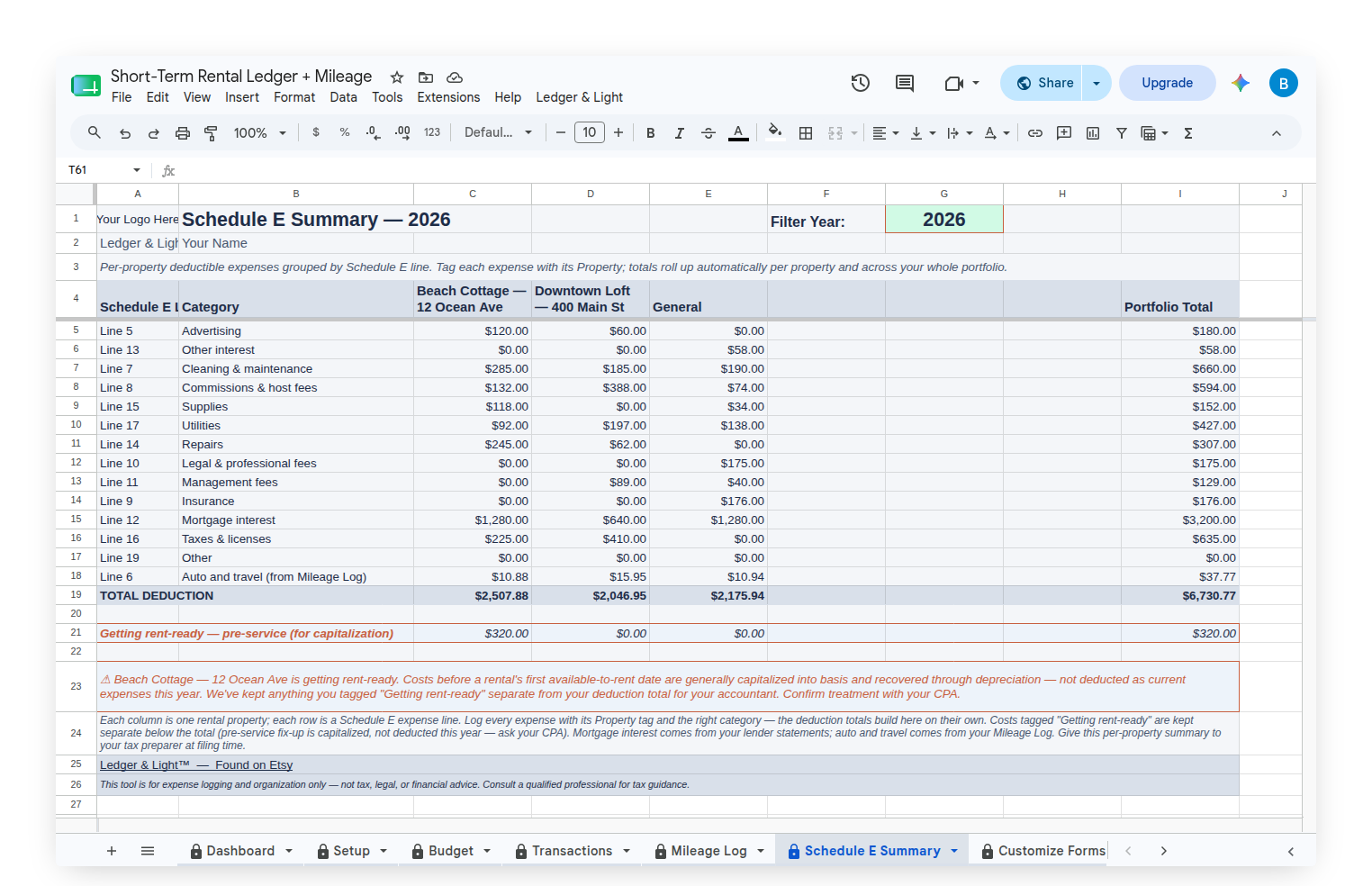Image resolution: width=1372 pixels, height=886 pixels.
Task: Switch to the Transactions sheet tab
Action: coord(572,851)
